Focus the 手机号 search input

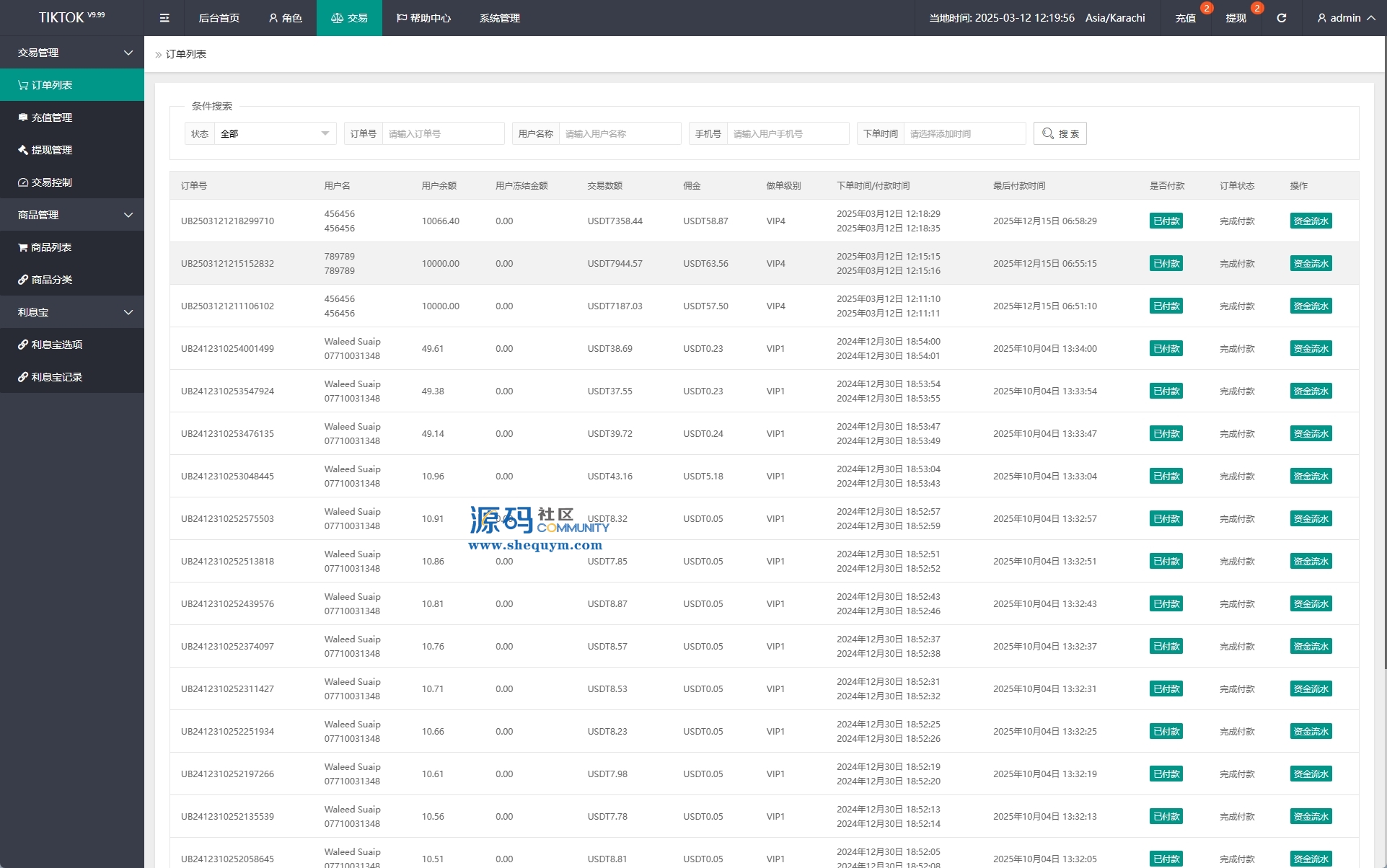point(788,133)
